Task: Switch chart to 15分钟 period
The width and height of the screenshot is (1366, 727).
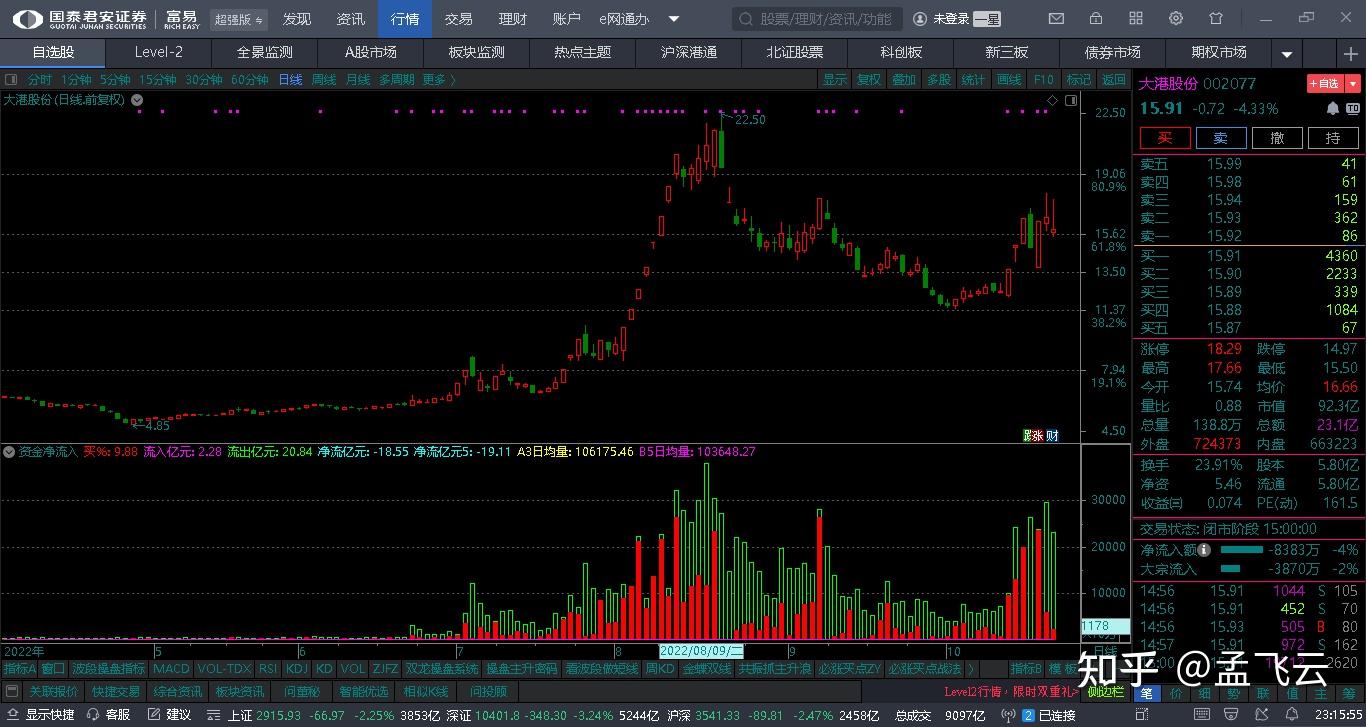Action: [157, 80]
